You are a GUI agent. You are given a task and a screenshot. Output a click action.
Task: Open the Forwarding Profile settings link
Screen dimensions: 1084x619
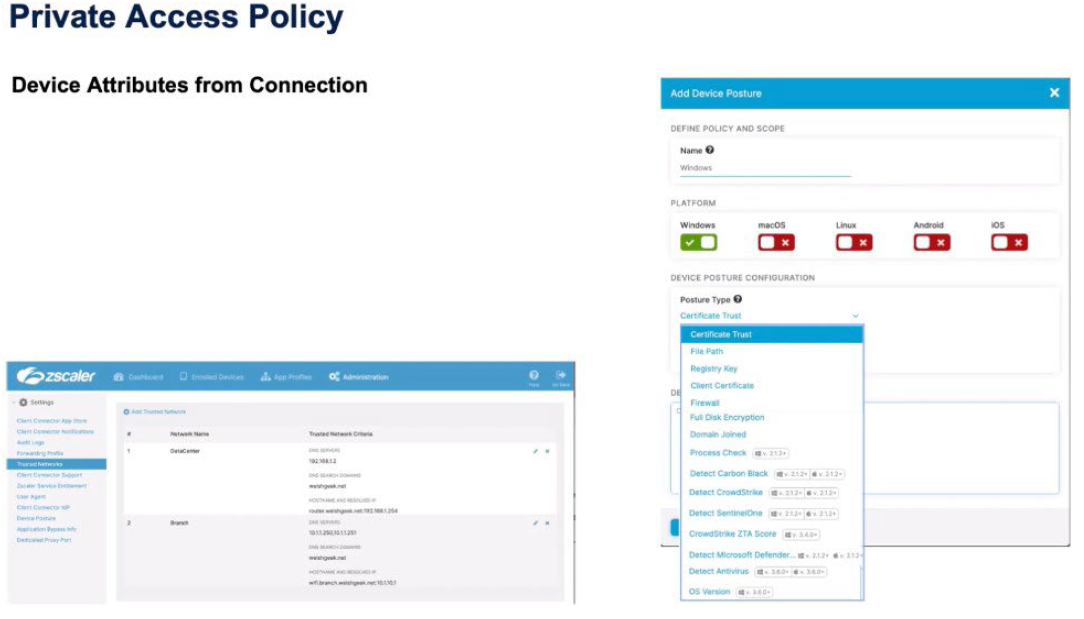tap(40, 453)
